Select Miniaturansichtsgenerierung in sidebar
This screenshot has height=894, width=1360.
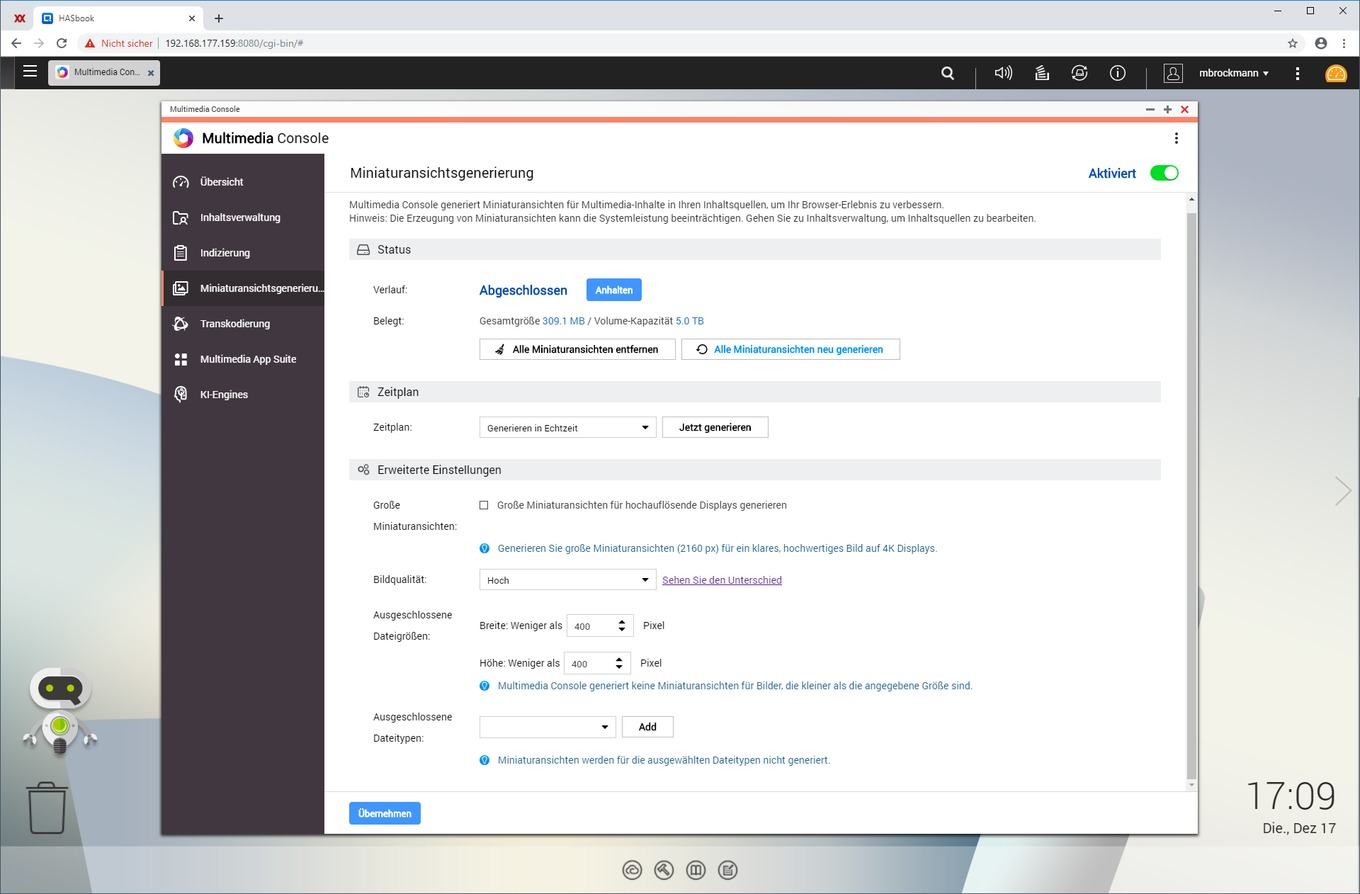pyautogui.click(x=243, y=288)
